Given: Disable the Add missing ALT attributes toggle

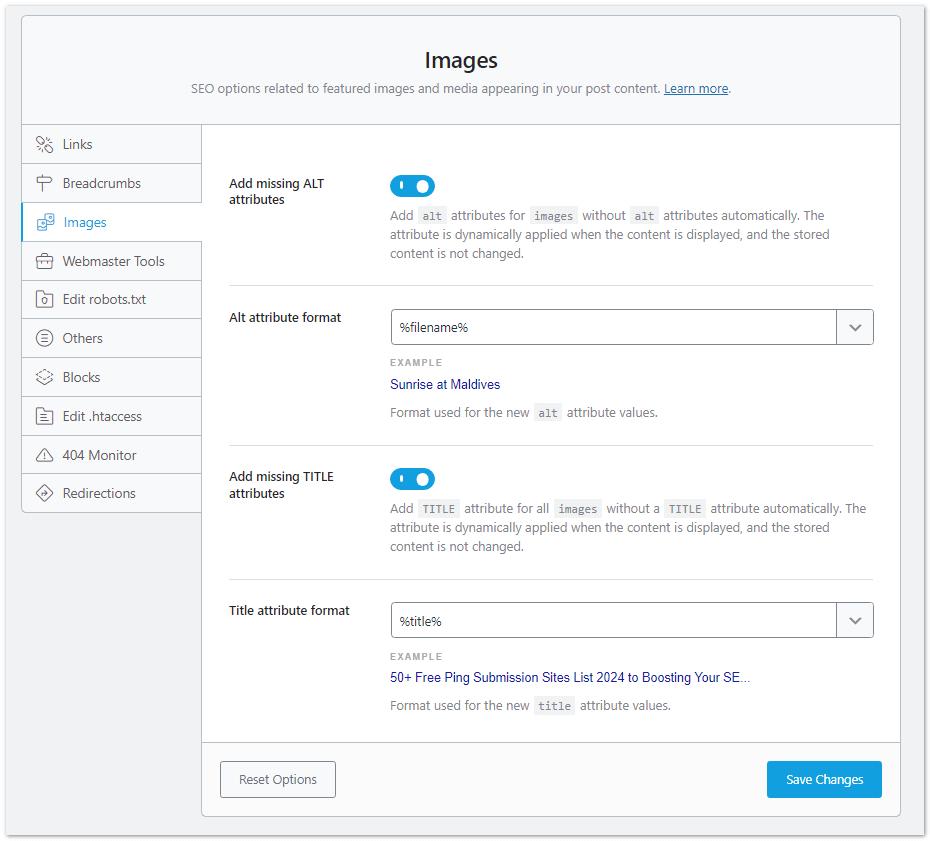Looking at the screenshot, I should (412, 186).
